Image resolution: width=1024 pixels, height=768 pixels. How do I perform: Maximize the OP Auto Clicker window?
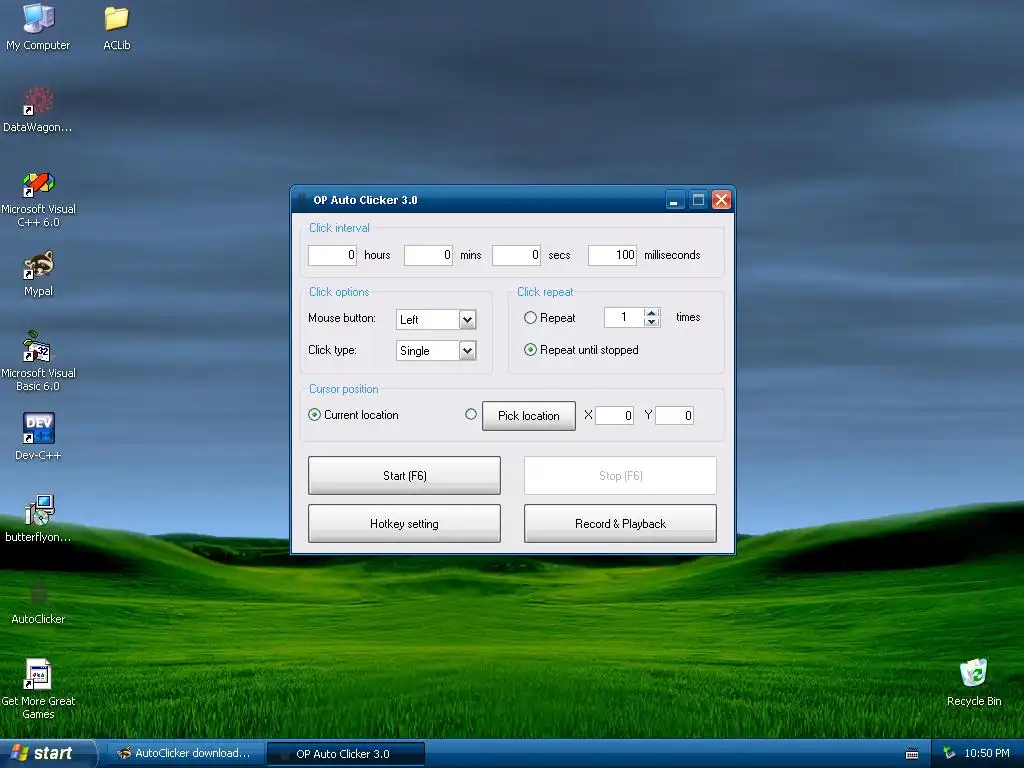point(698,200)
